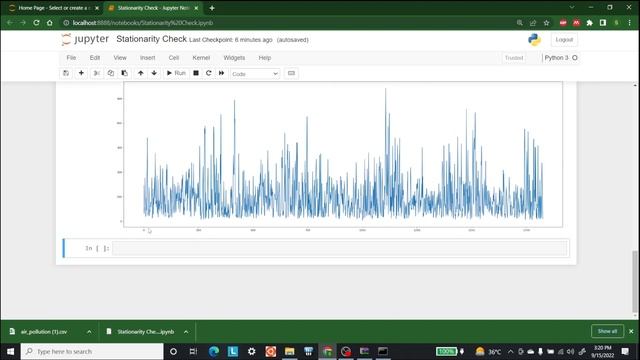Open the Help menu
Viewport: 640px width, 360px height.
click(x=264, y=58)
